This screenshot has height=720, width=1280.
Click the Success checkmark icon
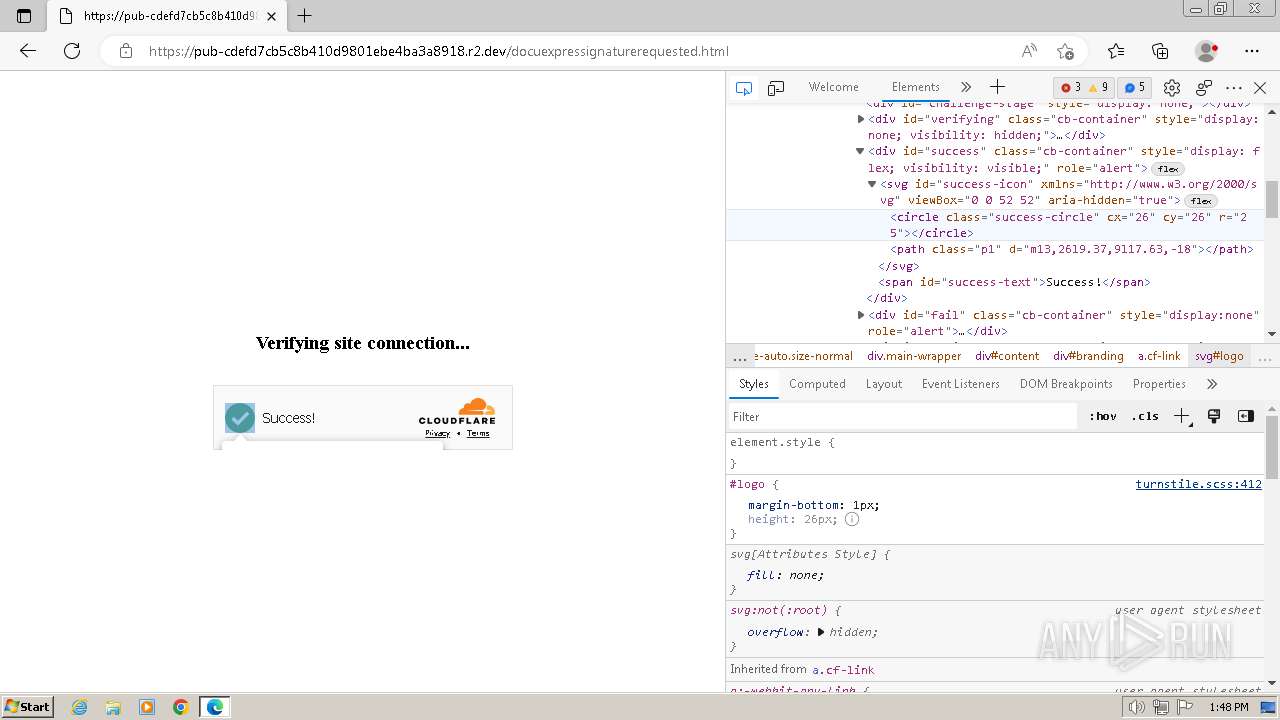[240, 418]
